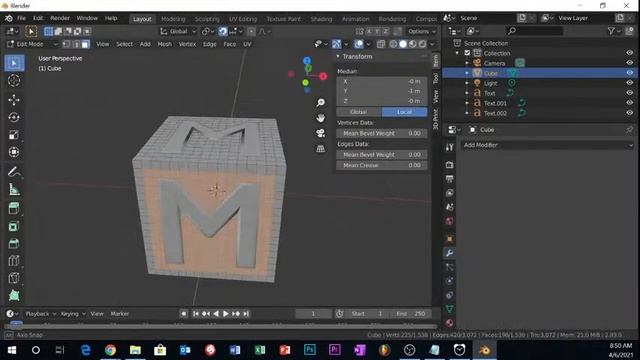Switch perspective/orthographic grid icon
Viewport: 640px width, 360px height.
point(321,149)
